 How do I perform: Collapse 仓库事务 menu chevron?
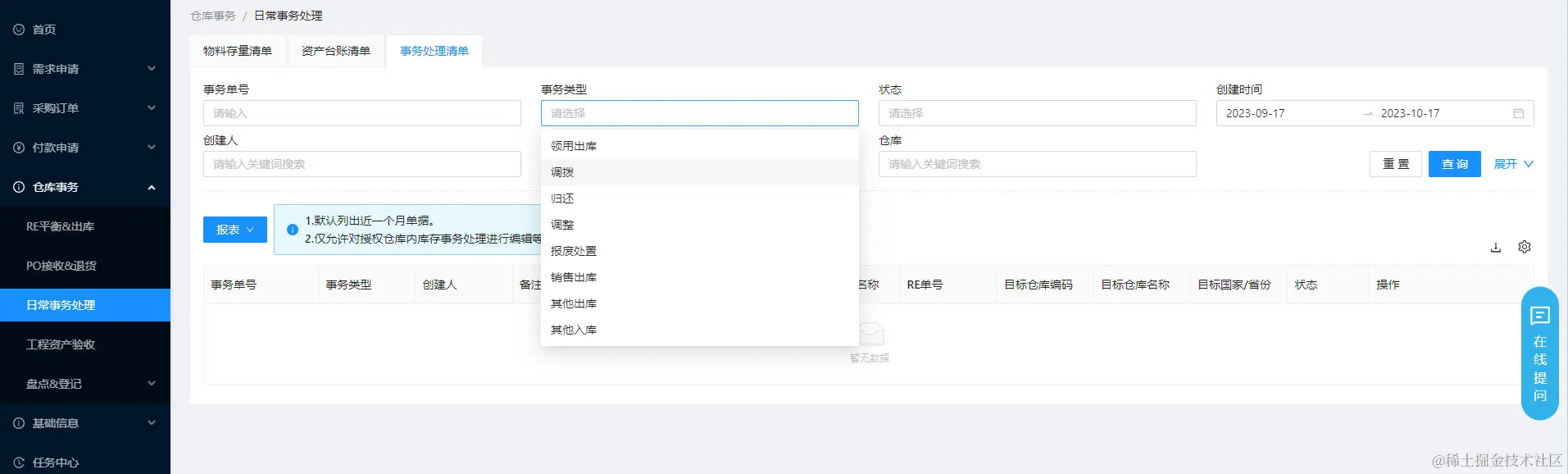152,187
